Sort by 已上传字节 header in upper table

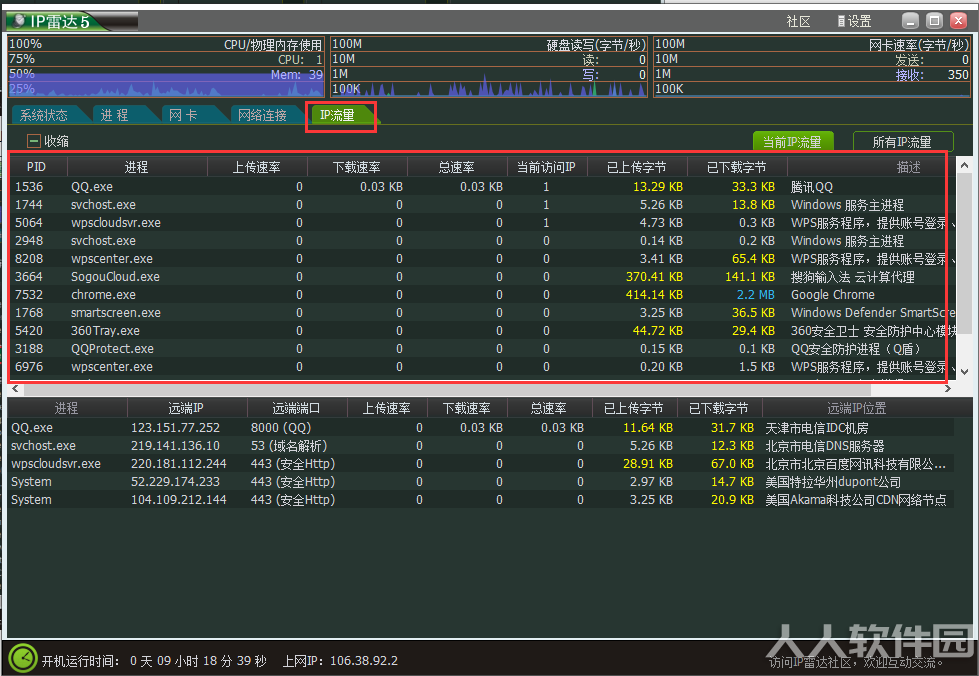pos(636,167)
